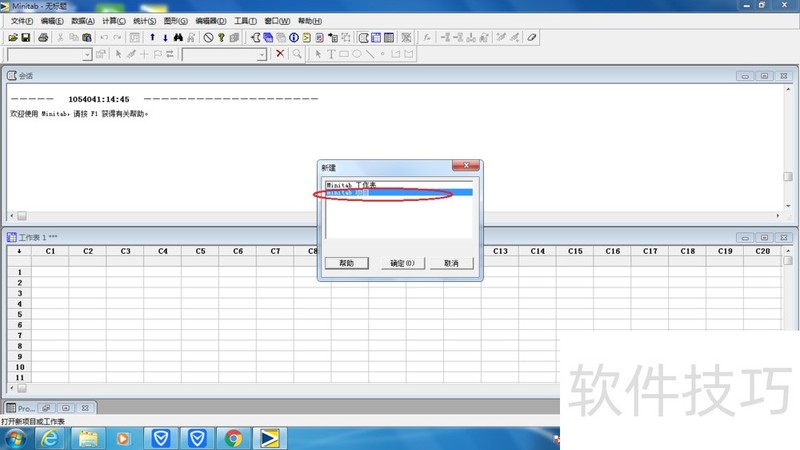Open the second toolbar combo box dropdown
This screenshot has height=450, width=800.
[262, 54]
